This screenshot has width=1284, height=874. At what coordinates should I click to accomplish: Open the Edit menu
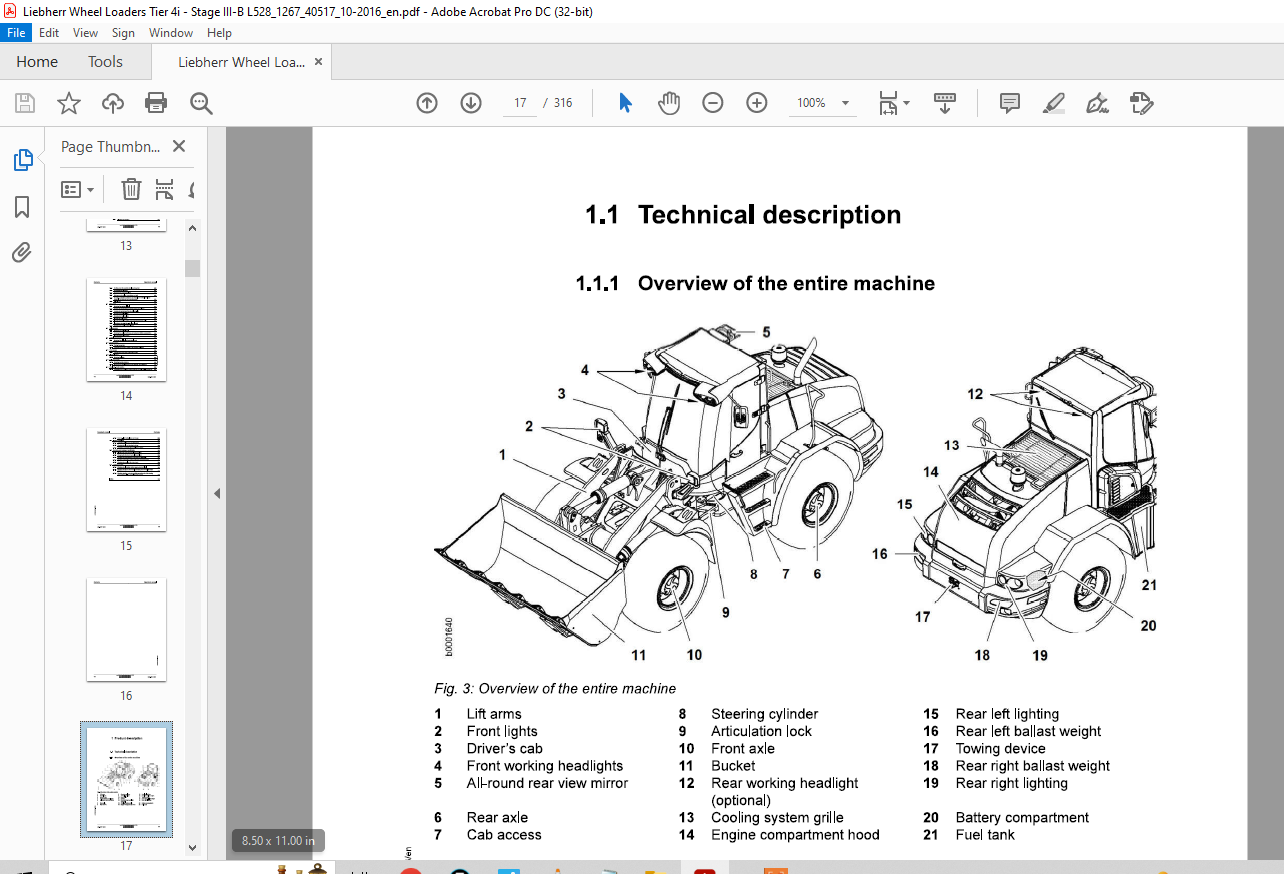click(49, 33)
